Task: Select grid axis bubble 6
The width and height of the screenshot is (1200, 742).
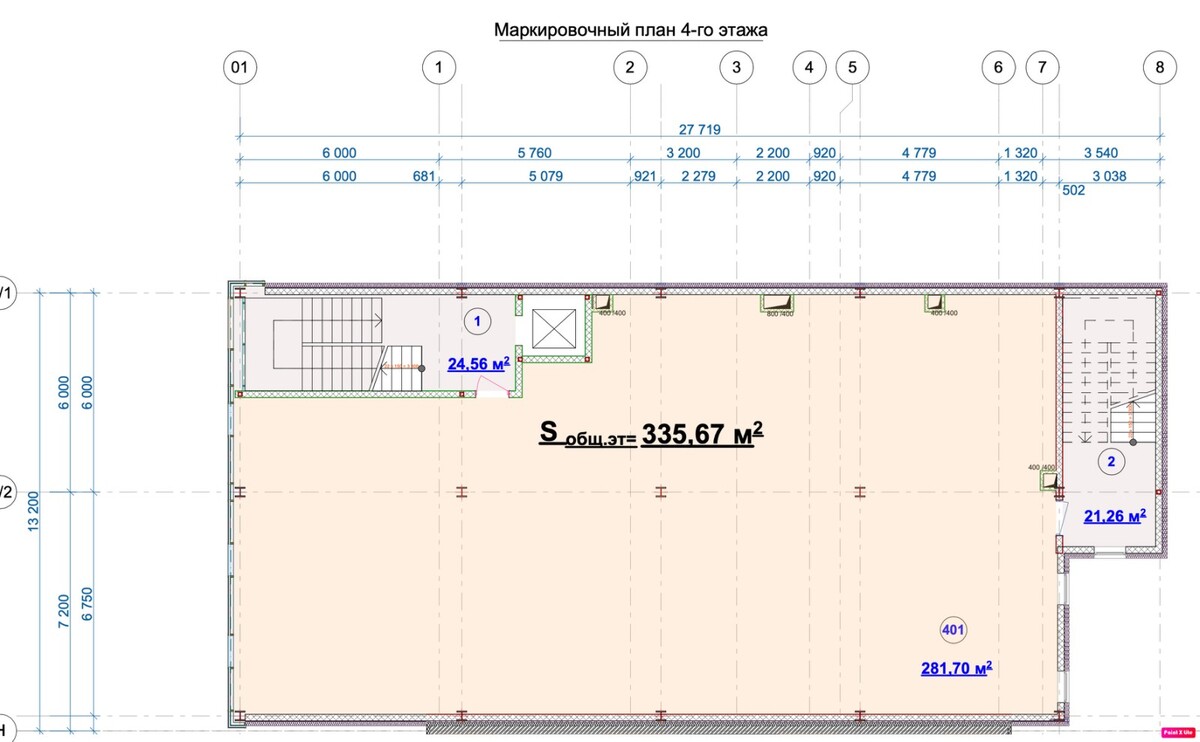Action: click(x=997, y=68)
